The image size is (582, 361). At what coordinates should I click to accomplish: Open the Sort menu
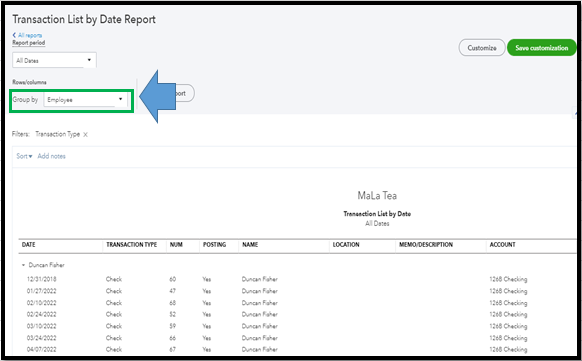click(24, 156)
